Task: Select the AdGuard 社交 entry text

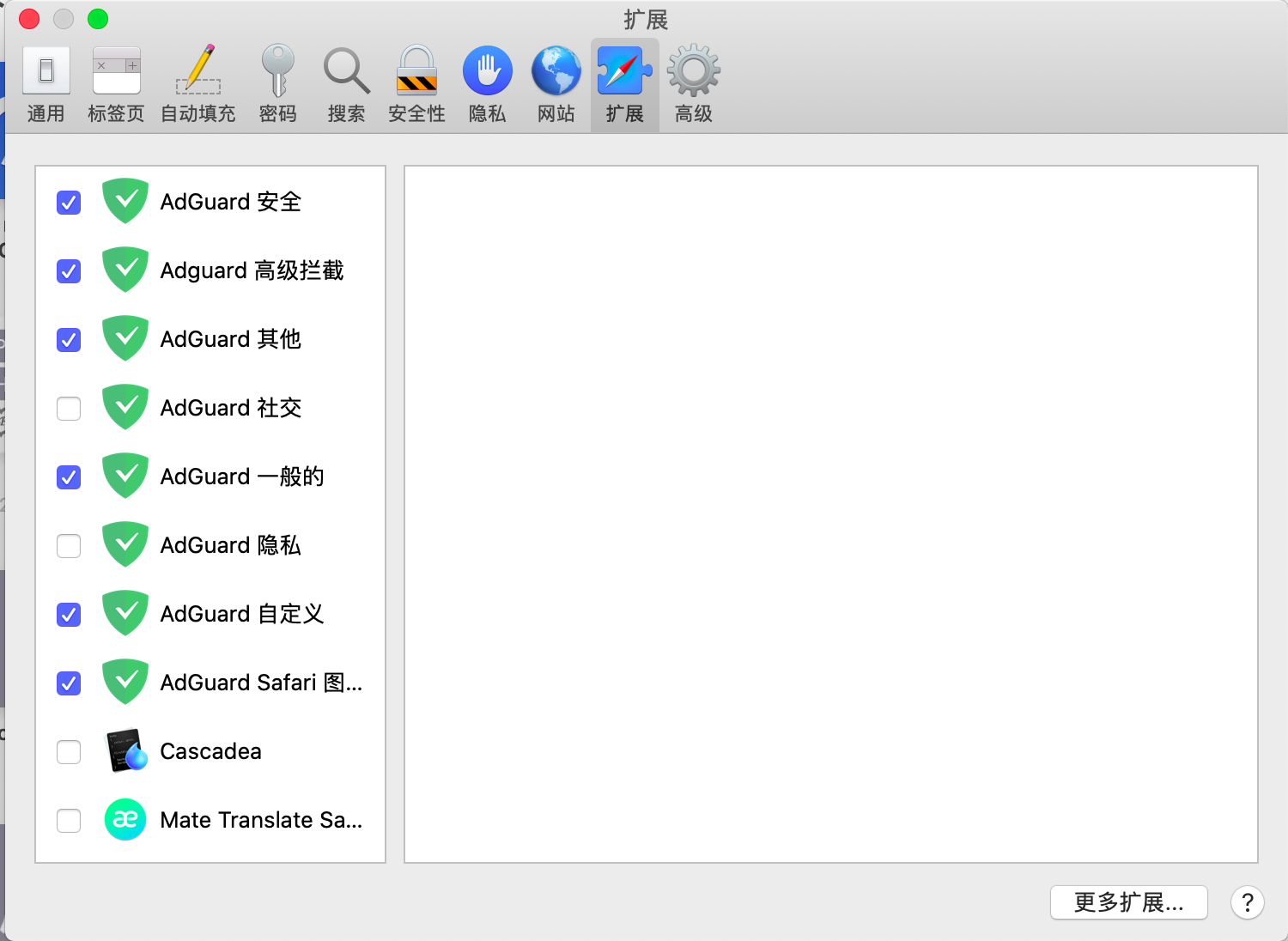Action: coord(231,408)
